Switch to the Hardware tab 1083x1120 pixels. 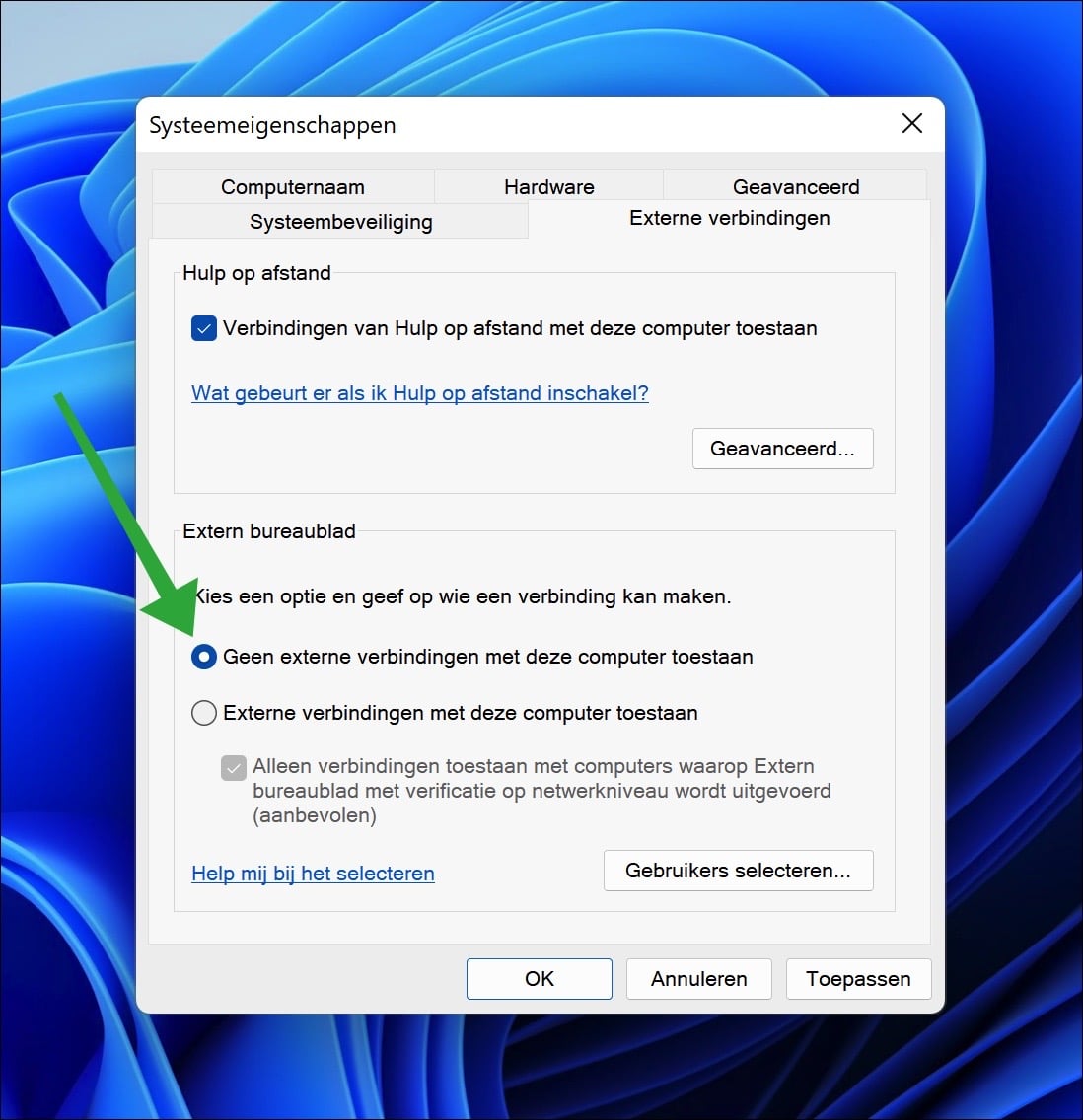[x=548, y=186]
